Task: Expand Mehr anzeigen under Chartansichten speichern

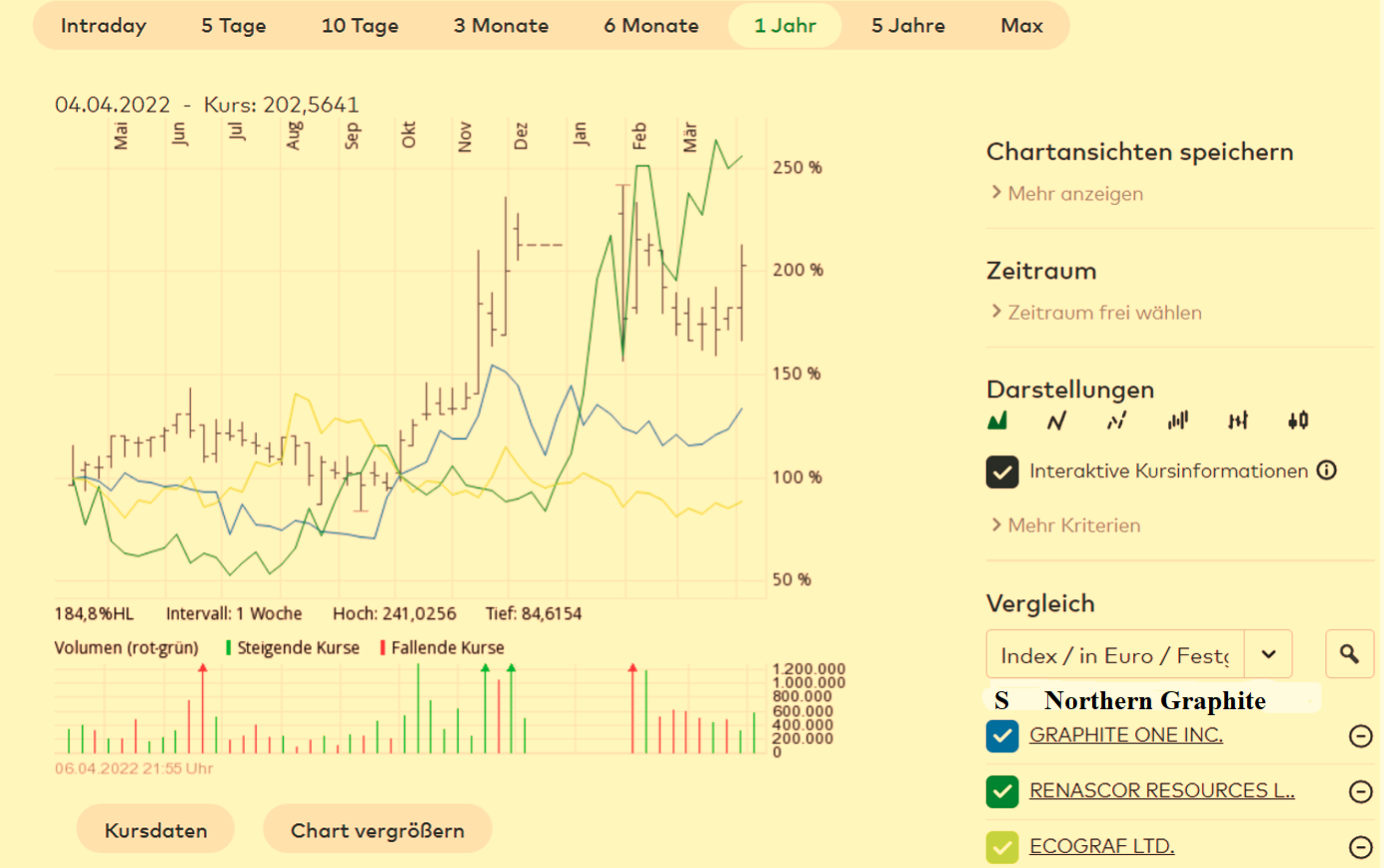Action: click(x=1074, y=194)
